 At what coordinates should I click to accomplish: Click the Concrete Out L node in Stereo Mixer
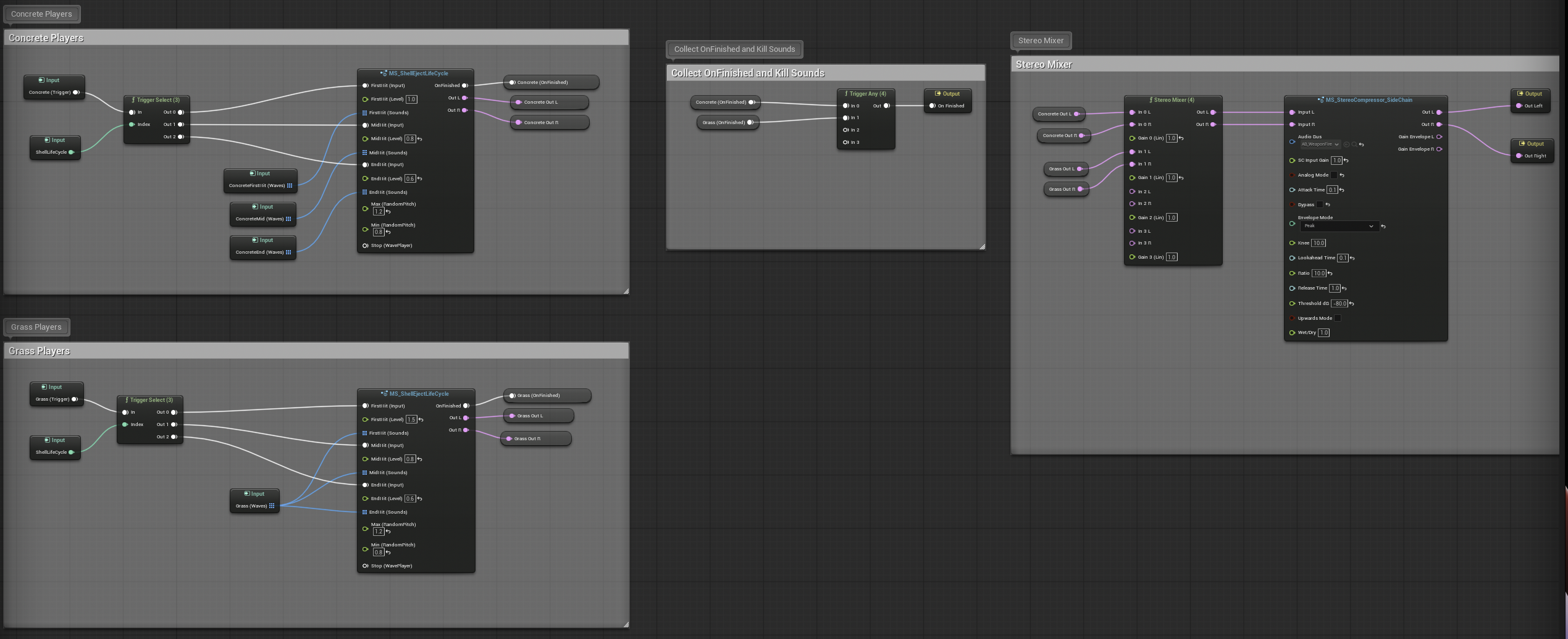(1059, 114)
